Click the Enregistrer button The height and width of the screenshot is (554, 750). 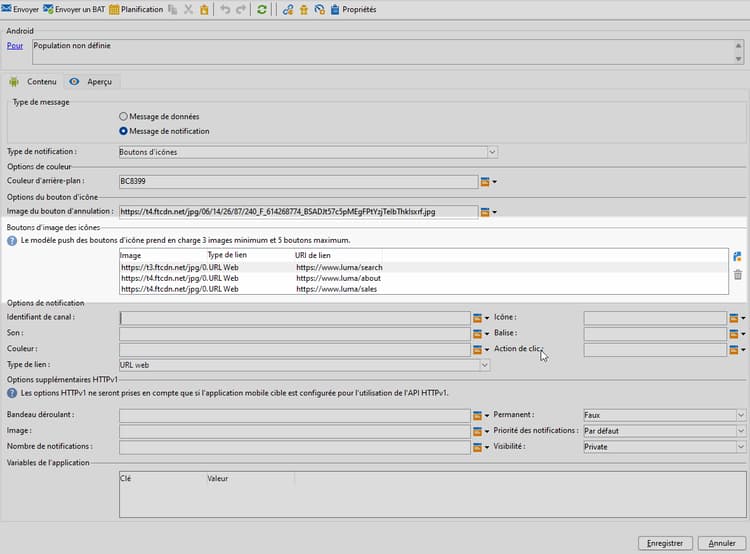665,543
